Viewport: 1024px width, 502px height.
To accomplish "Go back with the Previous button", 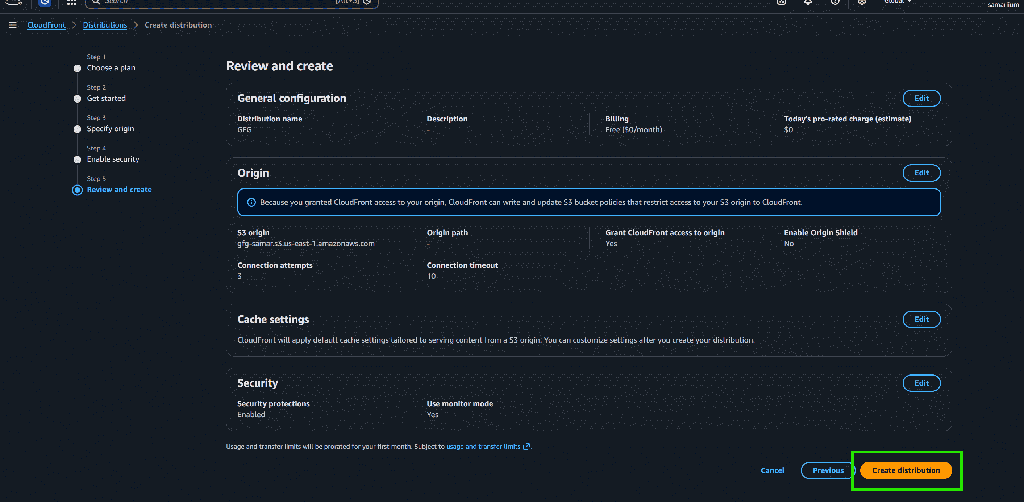I will tap(828, 471).
